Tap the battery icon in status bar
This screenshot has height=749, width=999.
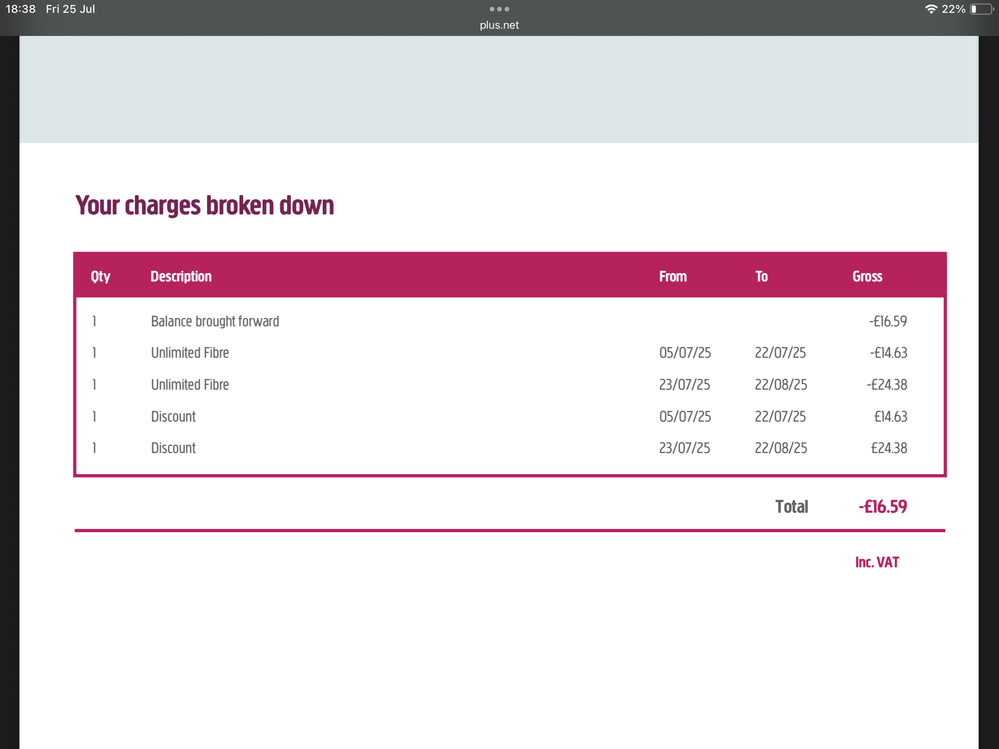[980, 9]
